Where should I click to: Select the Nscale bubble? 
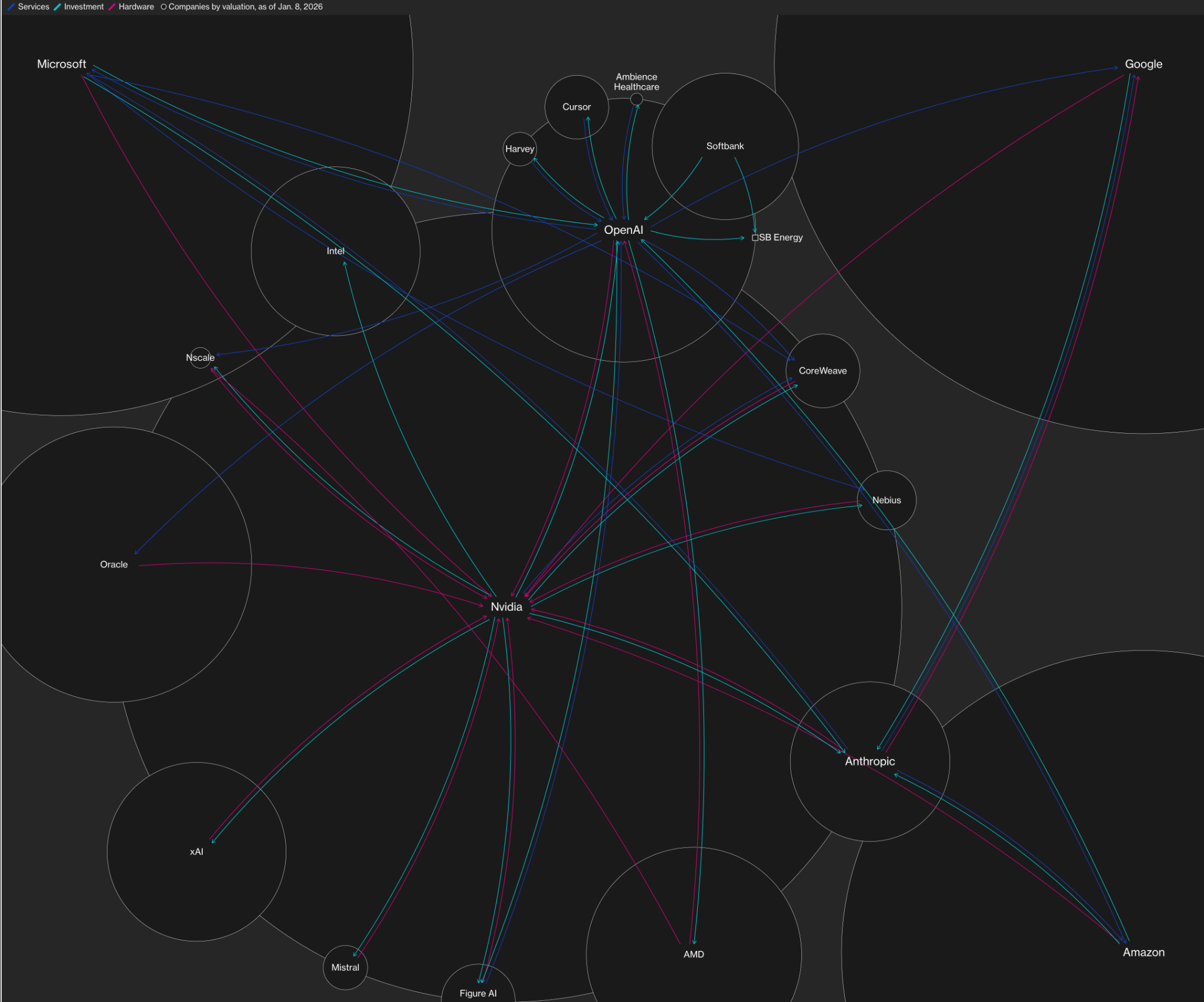pos(200,357)
